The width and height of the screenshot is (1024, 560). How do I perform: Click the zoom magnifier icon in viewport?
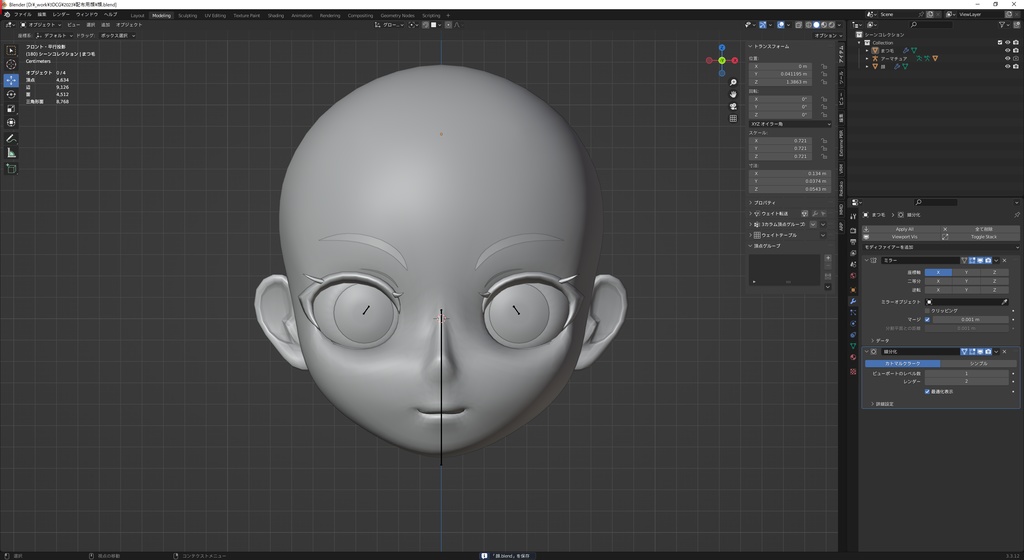733,82
